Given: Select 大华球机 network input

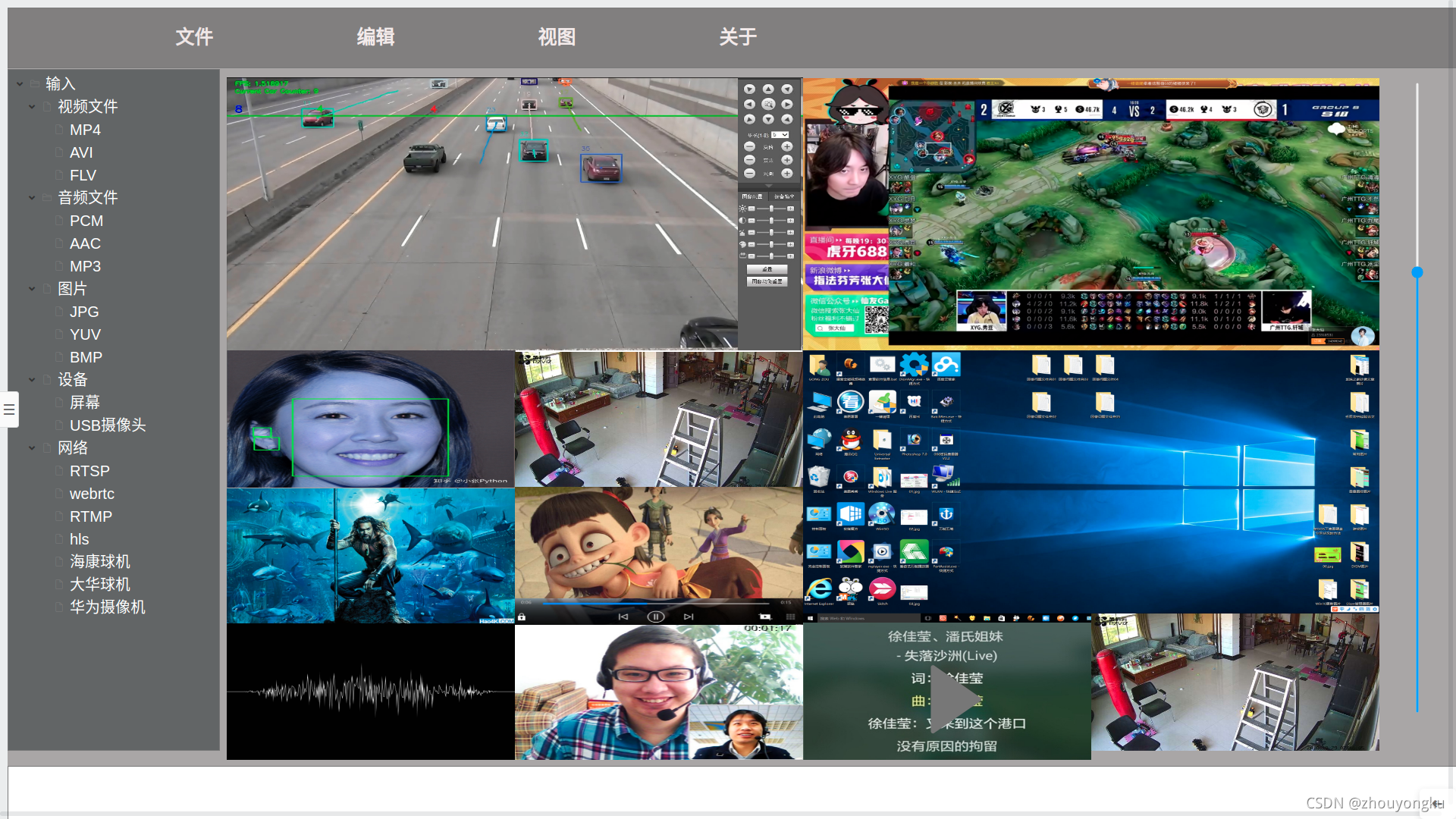Looking at the screenshot, I should point(100,584).
